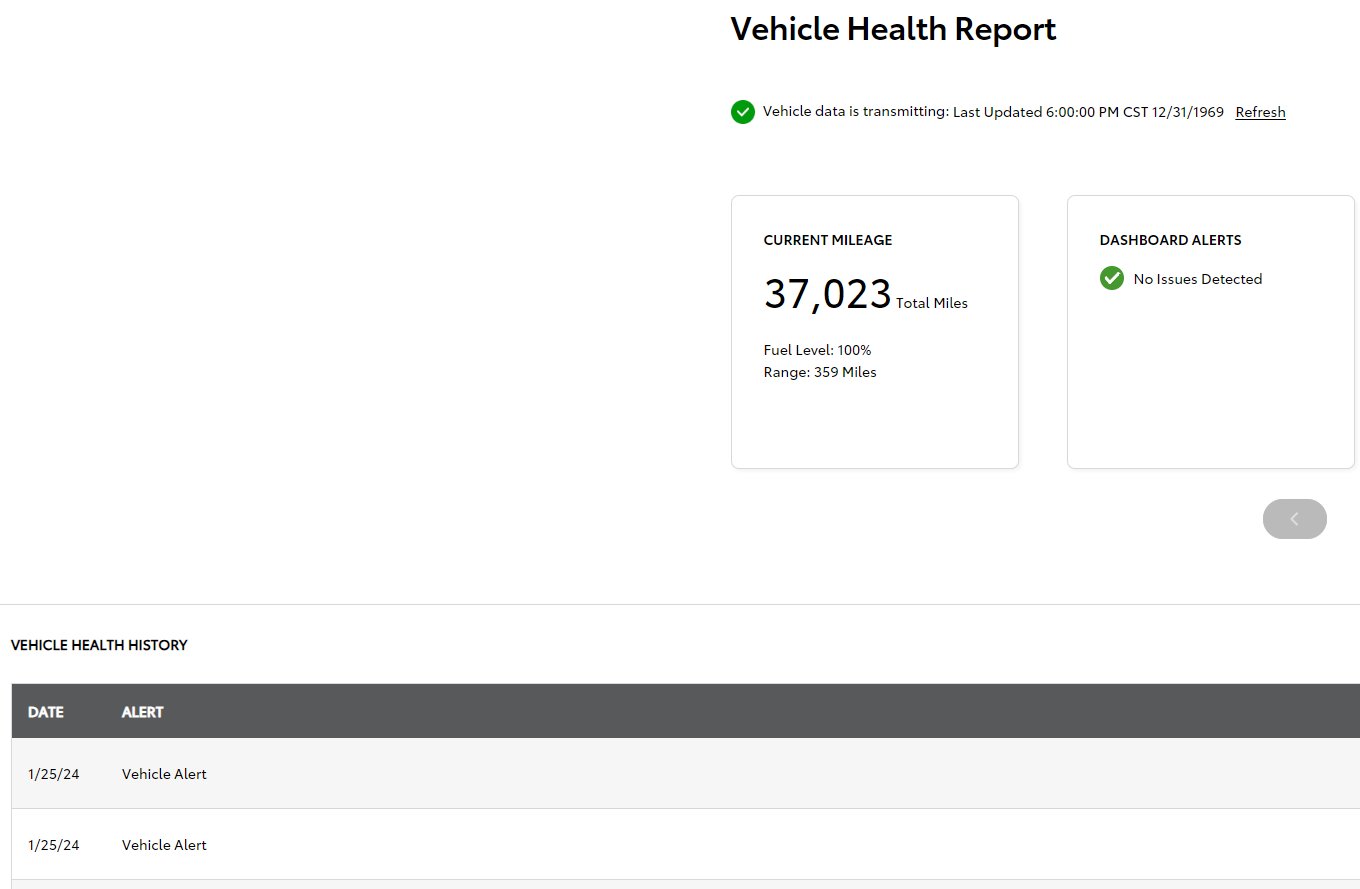This screenshot has height=889, width=1360.
Task: Click the Dashboard Alerts card title
Action: [x=1170, y=240]
